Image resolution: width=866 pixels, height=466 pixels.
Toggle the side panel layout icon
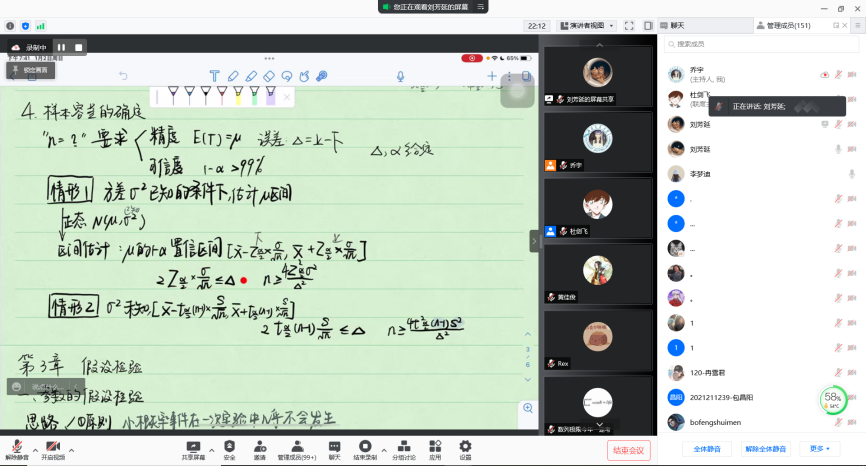coord(648,25)
